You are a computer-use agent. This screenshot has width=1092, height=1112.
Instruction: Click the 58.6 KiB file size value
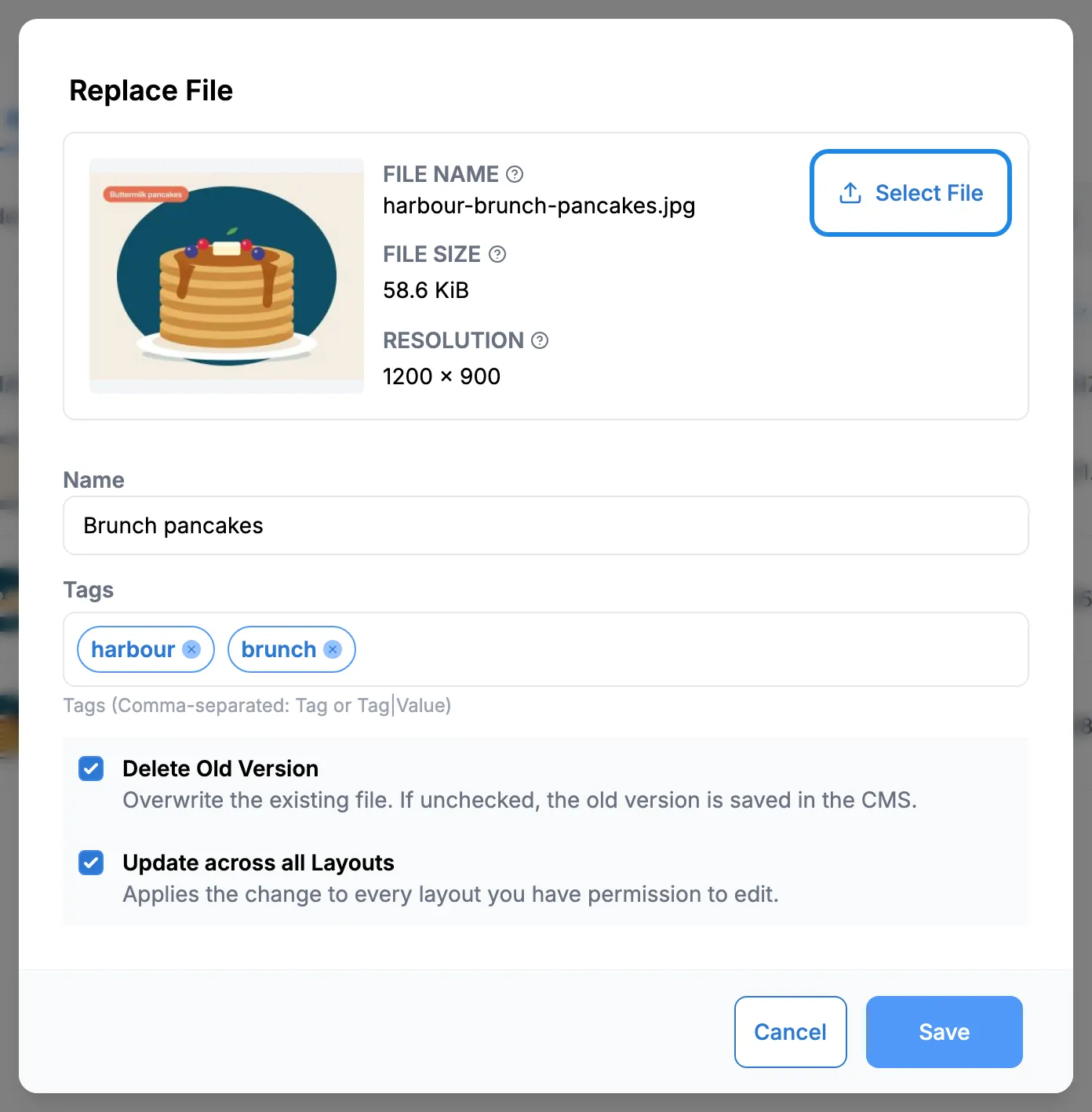coord(426,290)
